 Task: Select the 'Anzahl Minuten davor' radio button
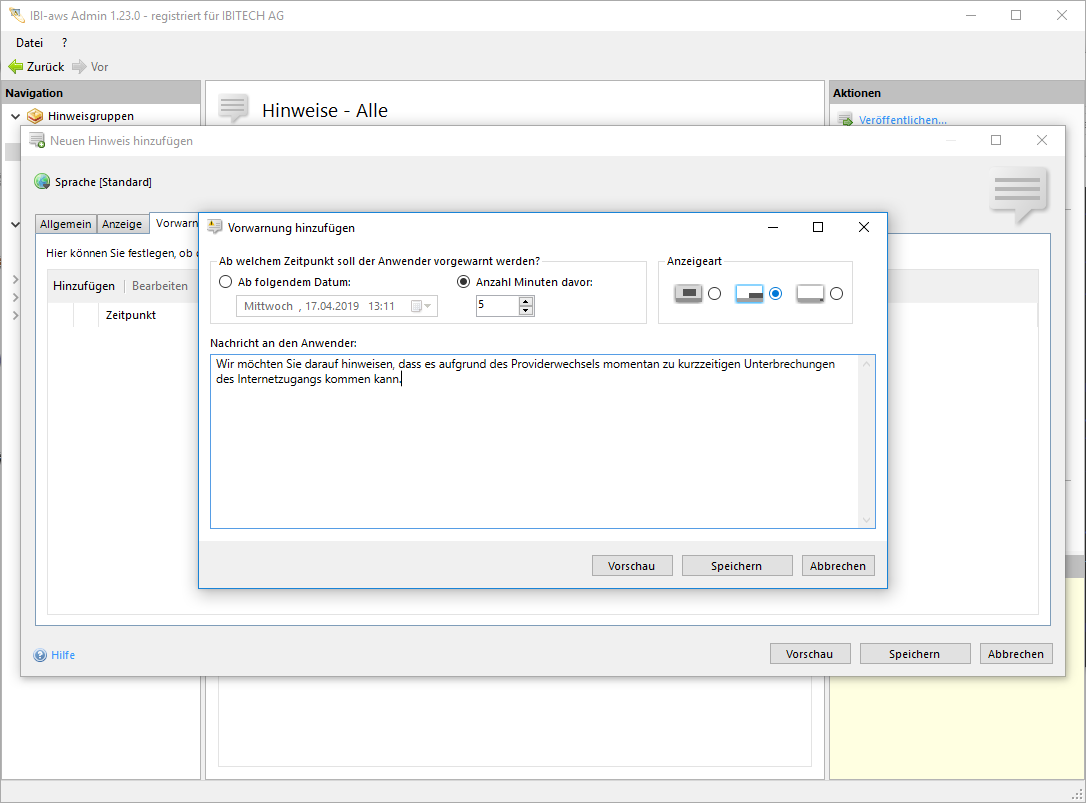coord(463,282)
